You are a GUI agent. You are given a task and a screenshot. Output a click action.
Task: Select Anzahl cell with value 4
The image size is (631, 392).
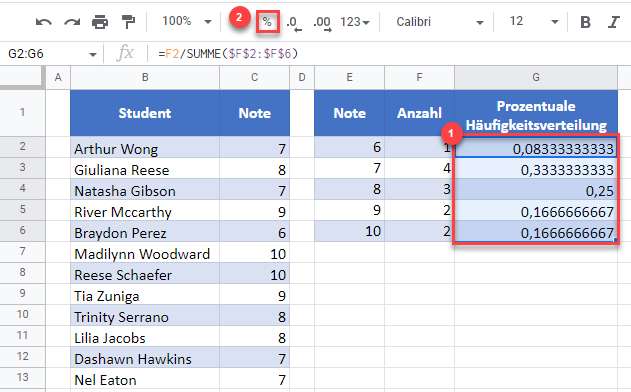419,168
